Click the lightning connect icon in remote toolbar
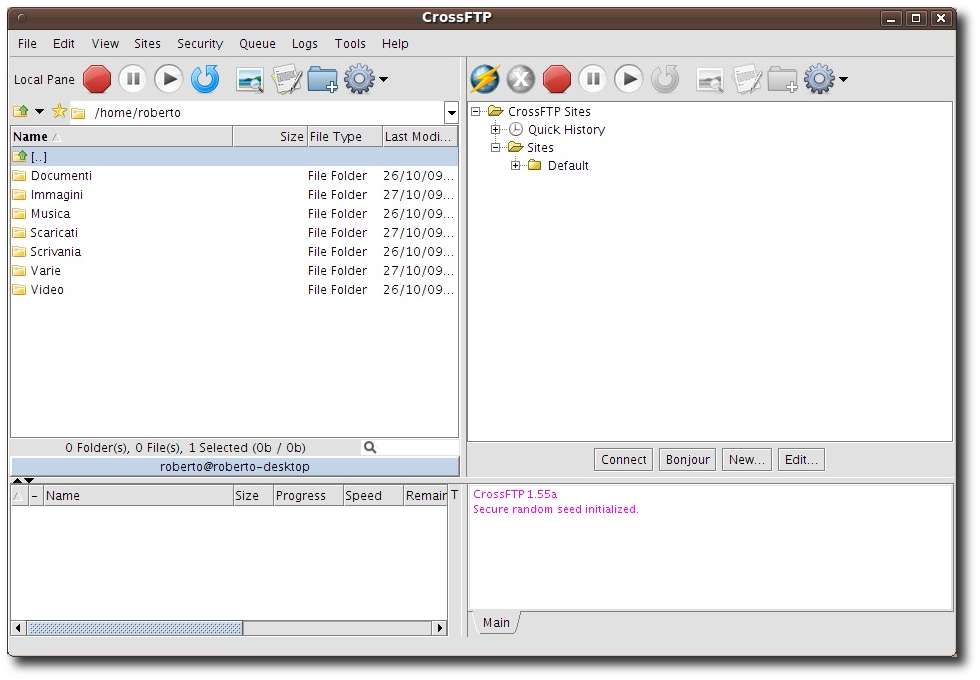 [484, 79]
